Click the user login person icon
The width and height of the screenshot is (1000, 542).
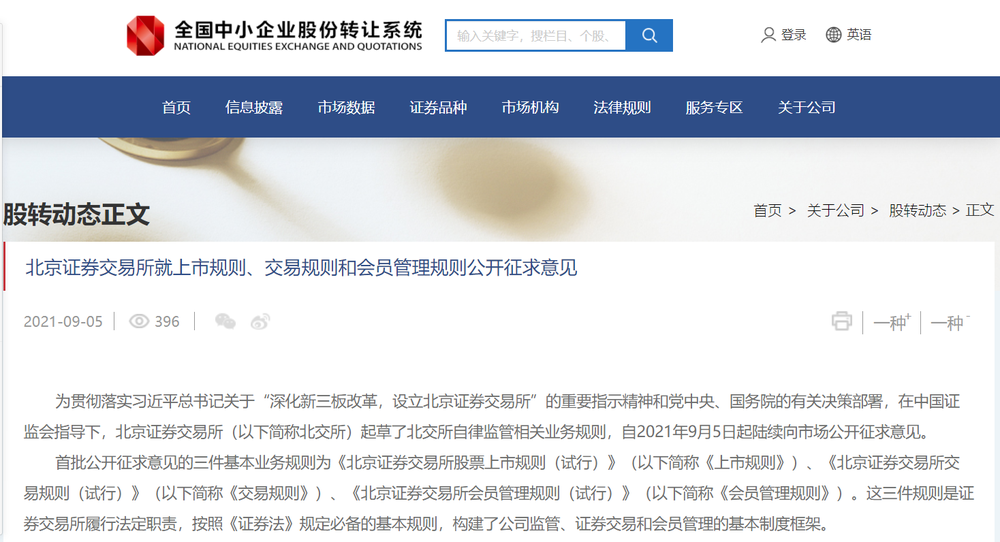click(x=768, y=35)
